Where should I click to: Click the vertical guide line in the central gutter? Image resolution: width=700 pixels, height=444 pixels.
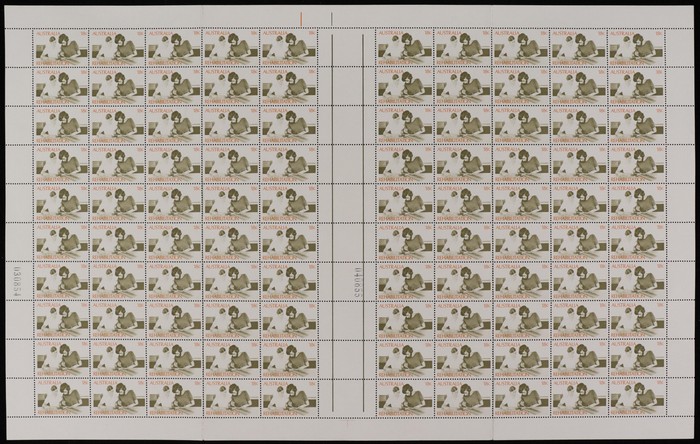(333, 200)
